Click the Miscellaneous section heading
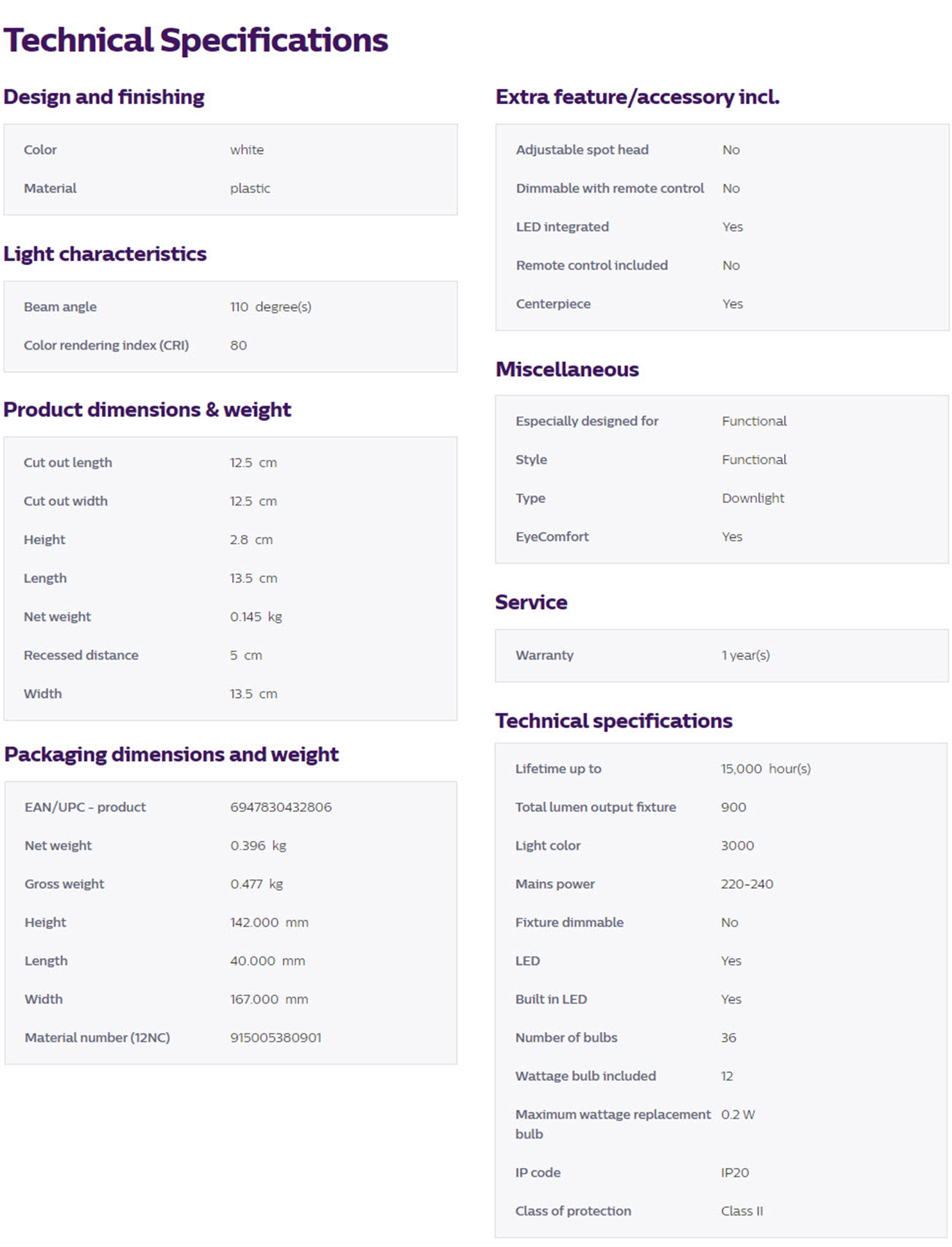This screenshot has width=952, height=1247. click(567, 370)
